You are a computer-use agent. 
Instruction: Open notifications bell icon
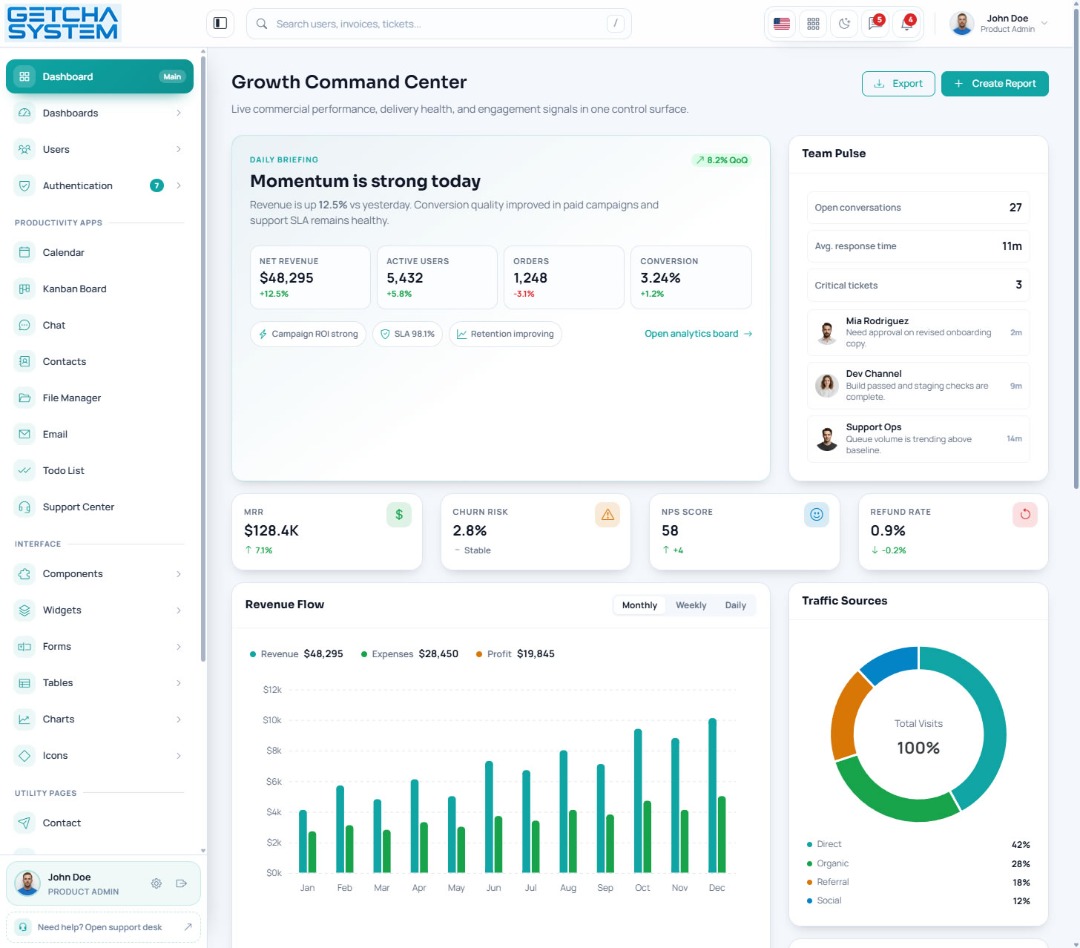tap(907, 24)
